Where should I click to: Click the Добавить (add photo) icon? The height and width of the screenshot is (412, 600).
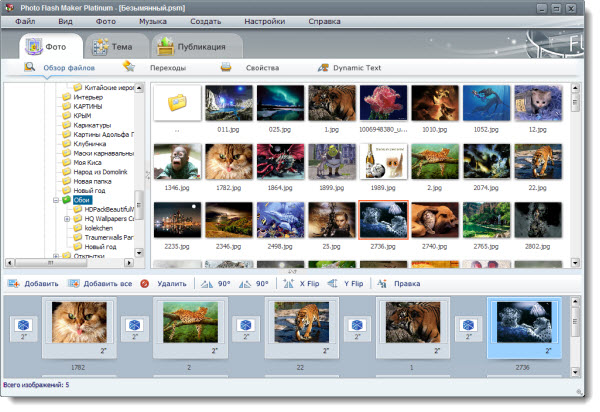point(12,284)
